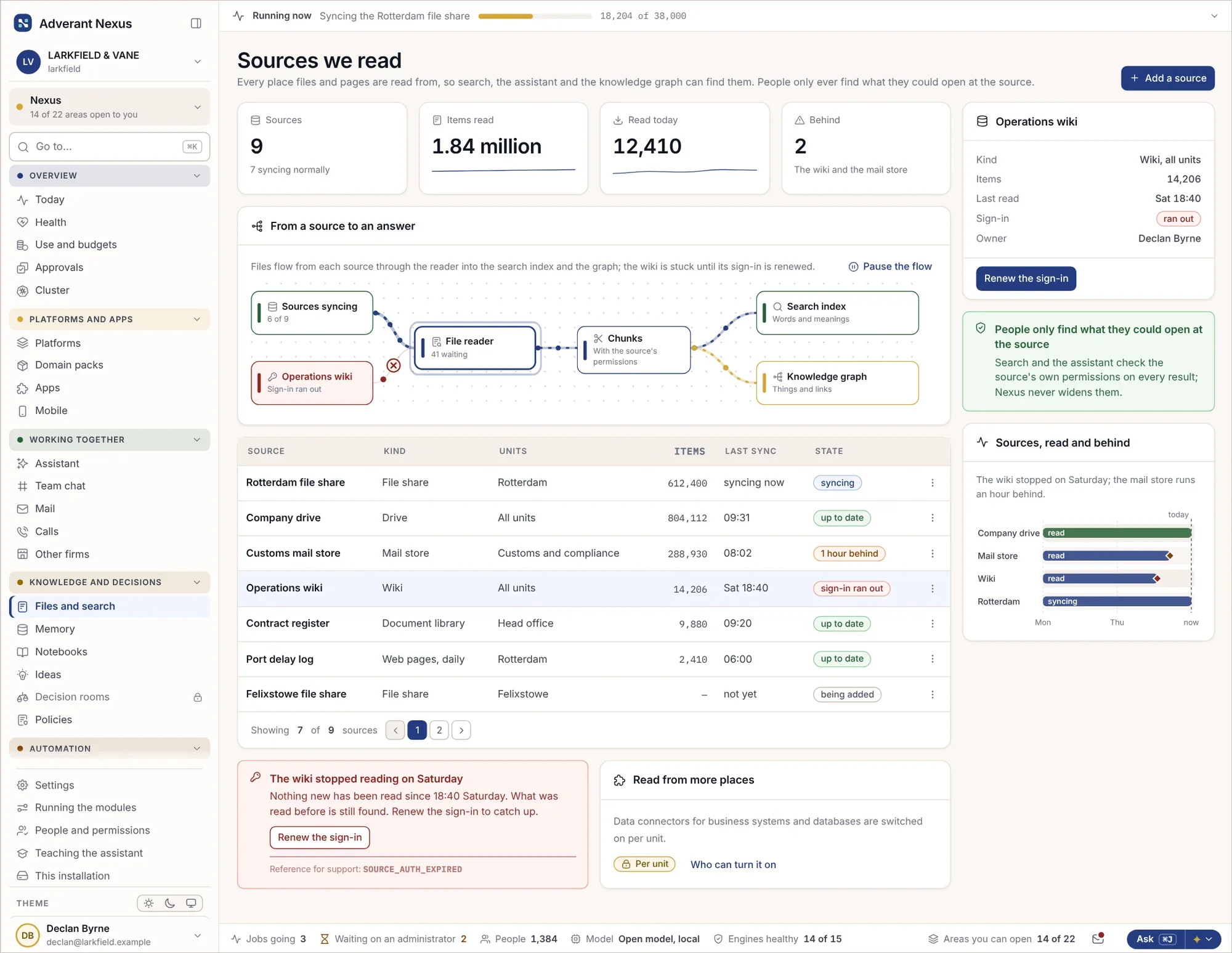Image resolution: width=1232 pixels, height=953 pixels.
Task: Pause the flow
Action: 890,266
